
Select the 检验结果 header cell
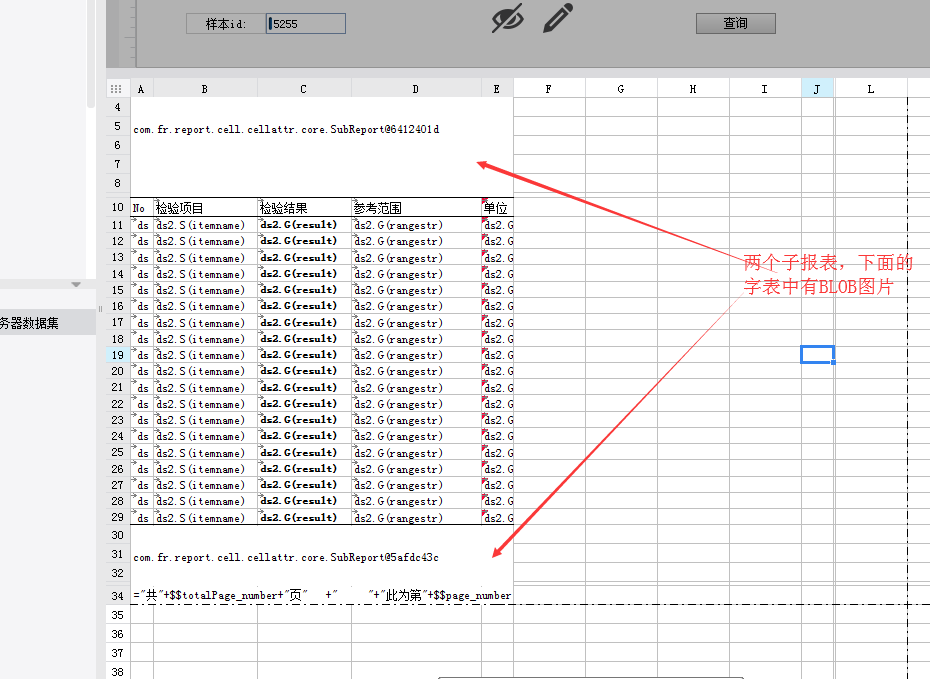(x=304, y=208)
